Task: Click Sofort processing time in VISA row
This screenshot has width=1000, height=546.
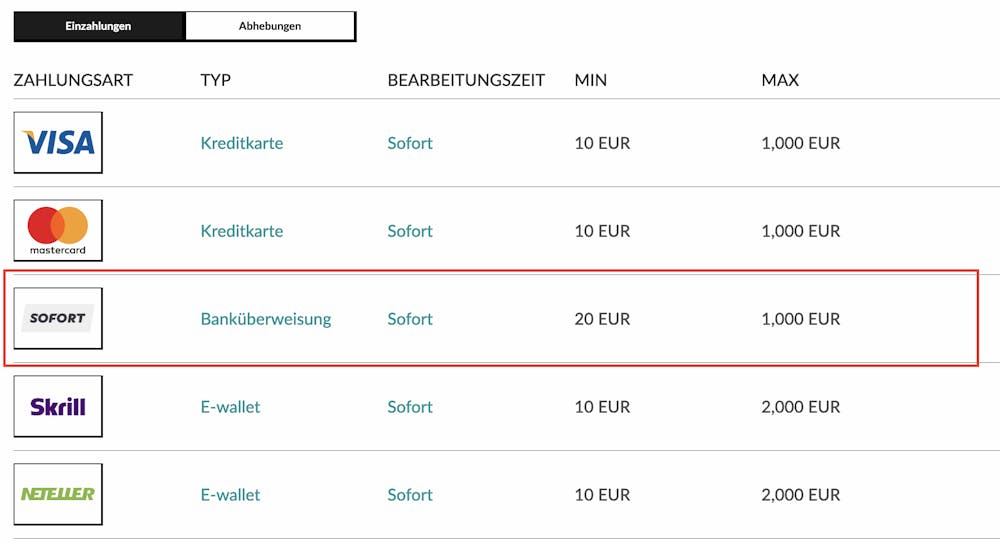Action: tap(410, 143)
